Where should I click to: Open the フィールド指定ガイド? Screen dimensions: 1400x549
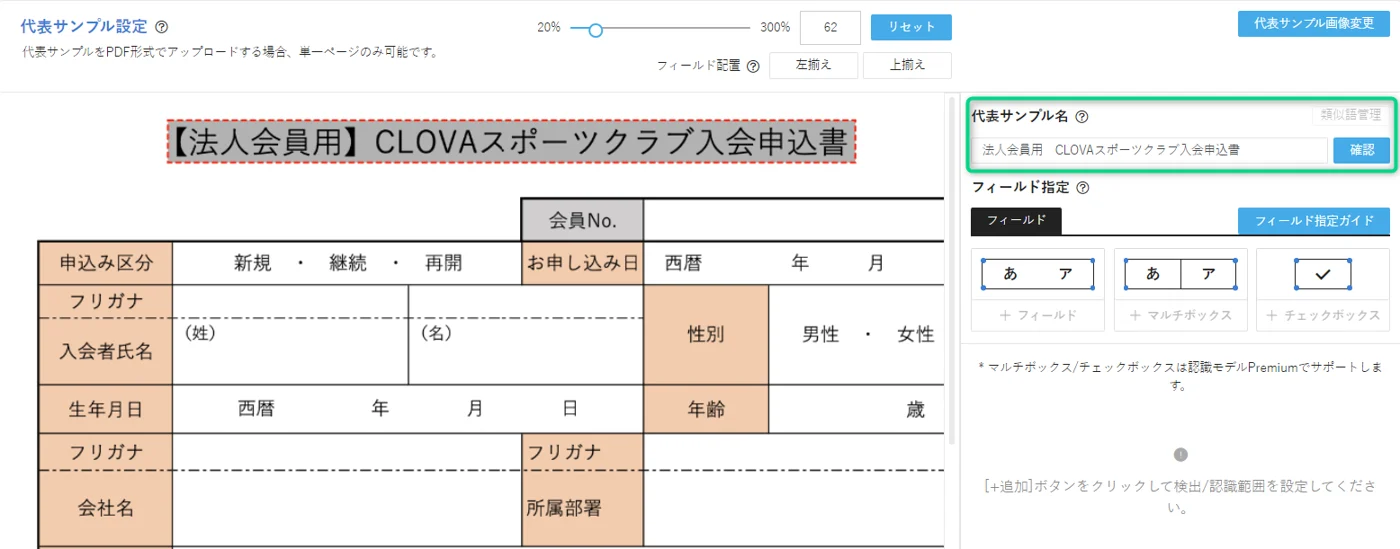tap(1313, 220)
